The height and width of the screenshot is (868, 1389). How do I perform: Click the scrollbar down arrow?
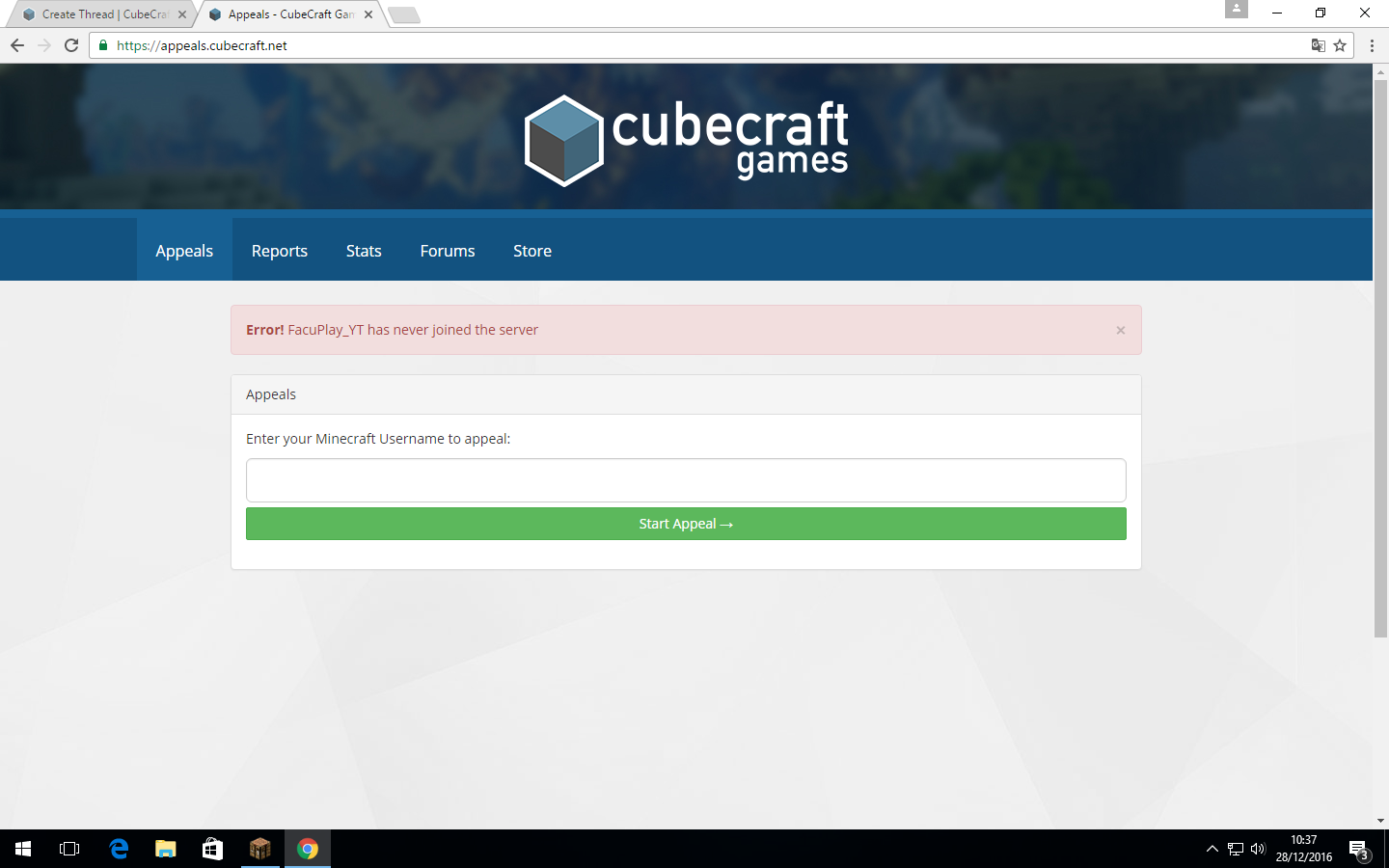click(x=1380, y=821)
